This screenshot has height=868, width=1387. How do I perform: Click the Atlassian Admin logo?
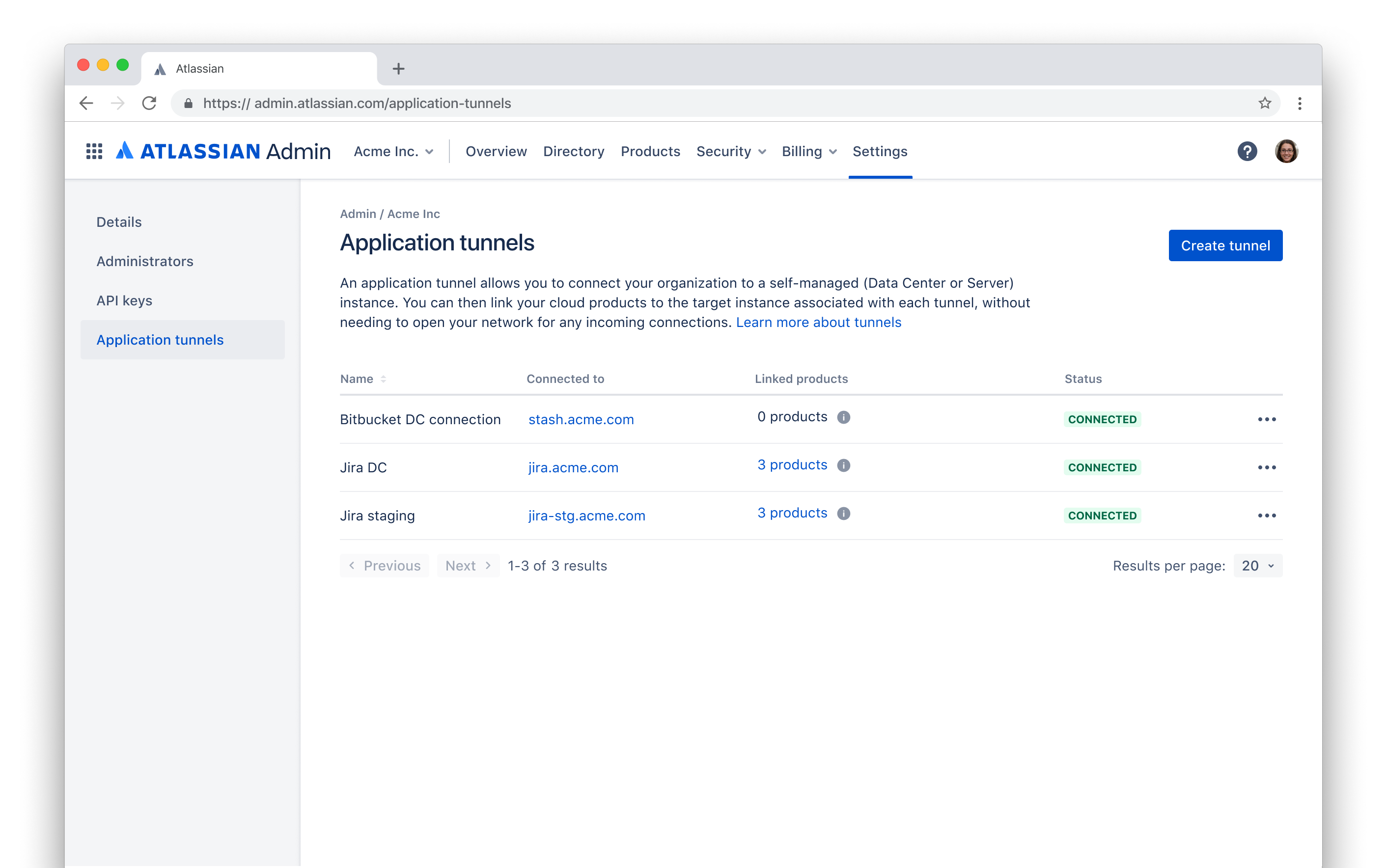pyautogui.click(x=223, y=151)
